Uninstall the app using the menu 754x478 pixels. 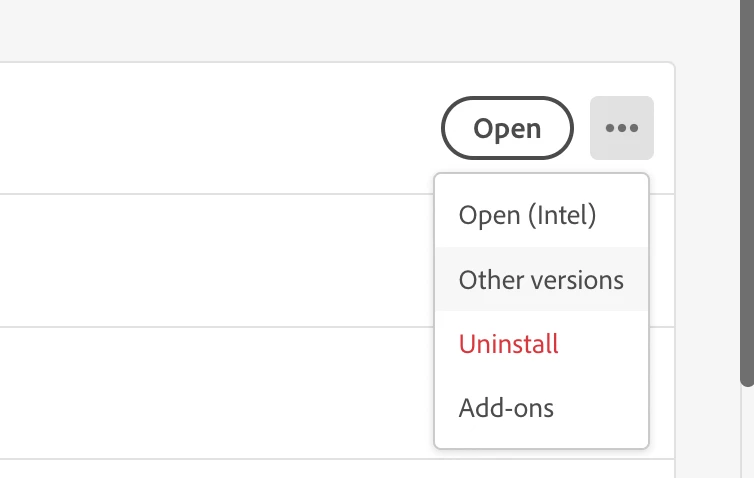(x=508, y=344)
